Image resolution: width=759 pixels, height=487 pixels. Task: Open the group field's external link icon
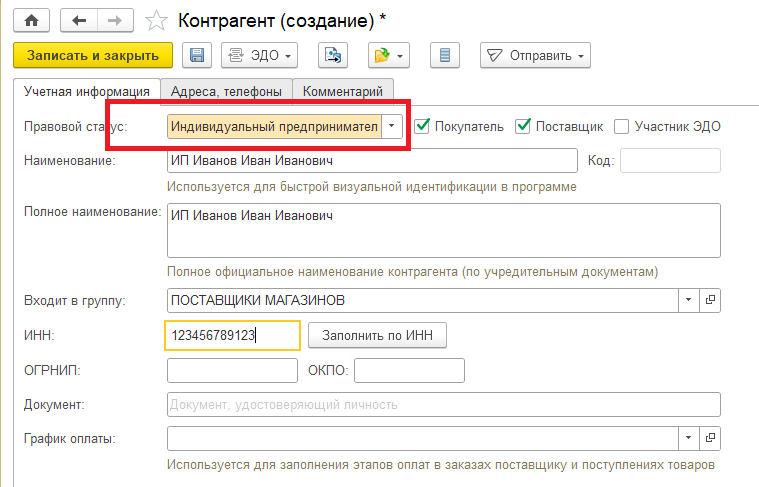(x=711, y=300)
